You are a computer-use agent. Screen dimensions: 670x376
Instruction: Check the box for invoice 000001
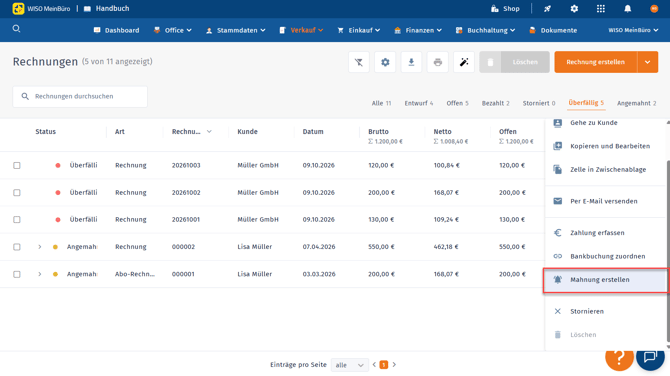coord(17,274)
